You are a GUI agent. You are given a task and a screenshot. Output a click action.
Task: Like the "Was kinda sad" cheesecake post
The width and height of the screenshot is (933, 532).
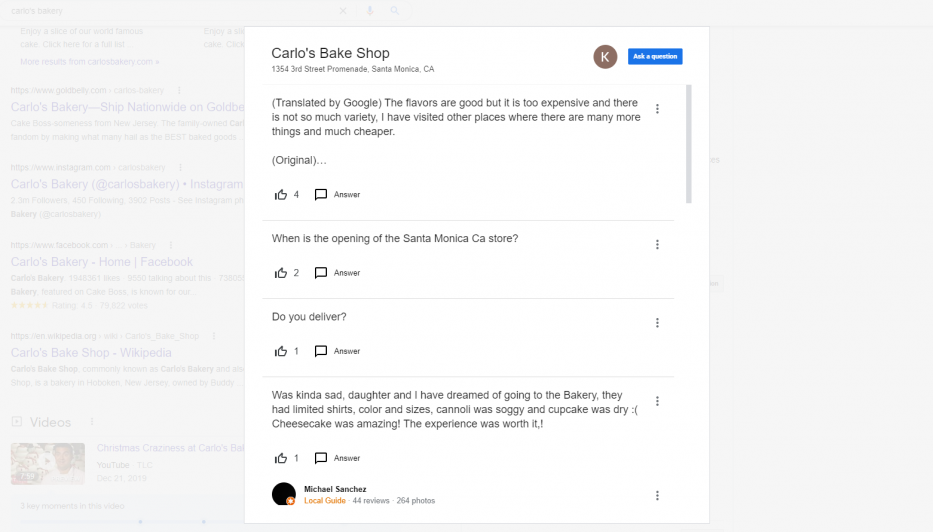click(281, 458)
